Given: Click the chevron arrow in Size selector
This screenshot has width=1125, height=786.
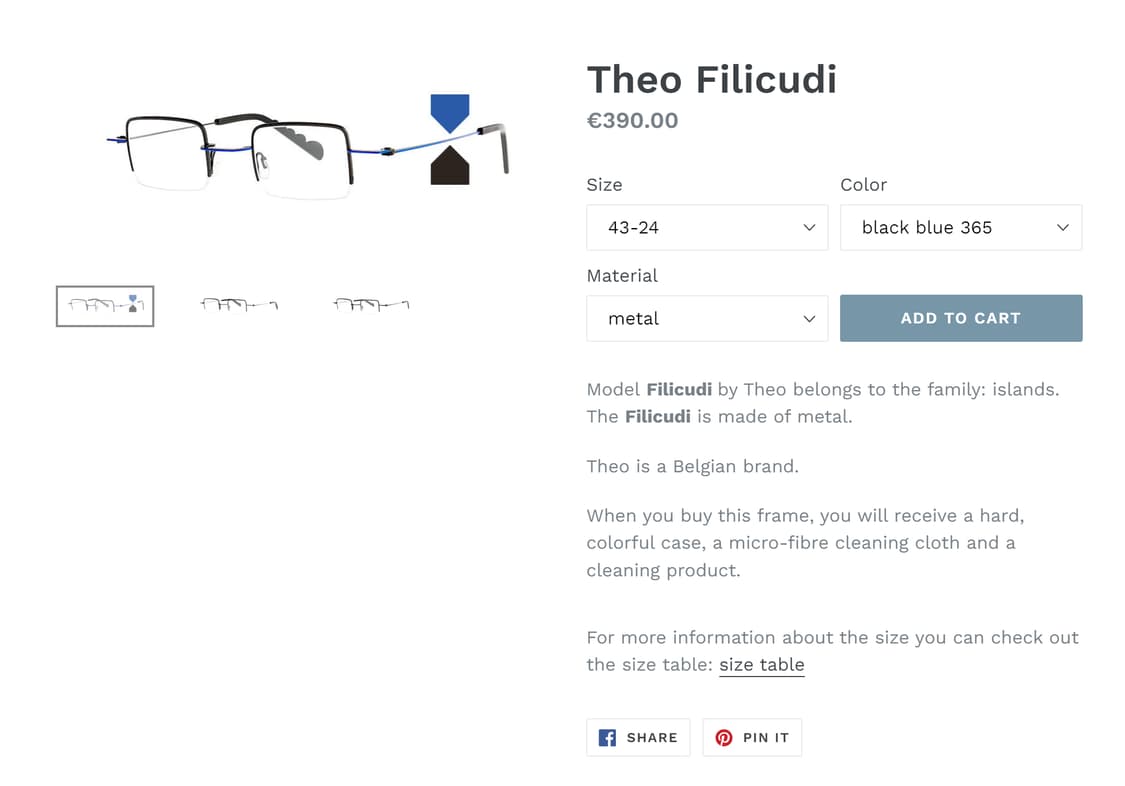Looking at the screenshot, I should pyautogui.click(x=810, y=228).
